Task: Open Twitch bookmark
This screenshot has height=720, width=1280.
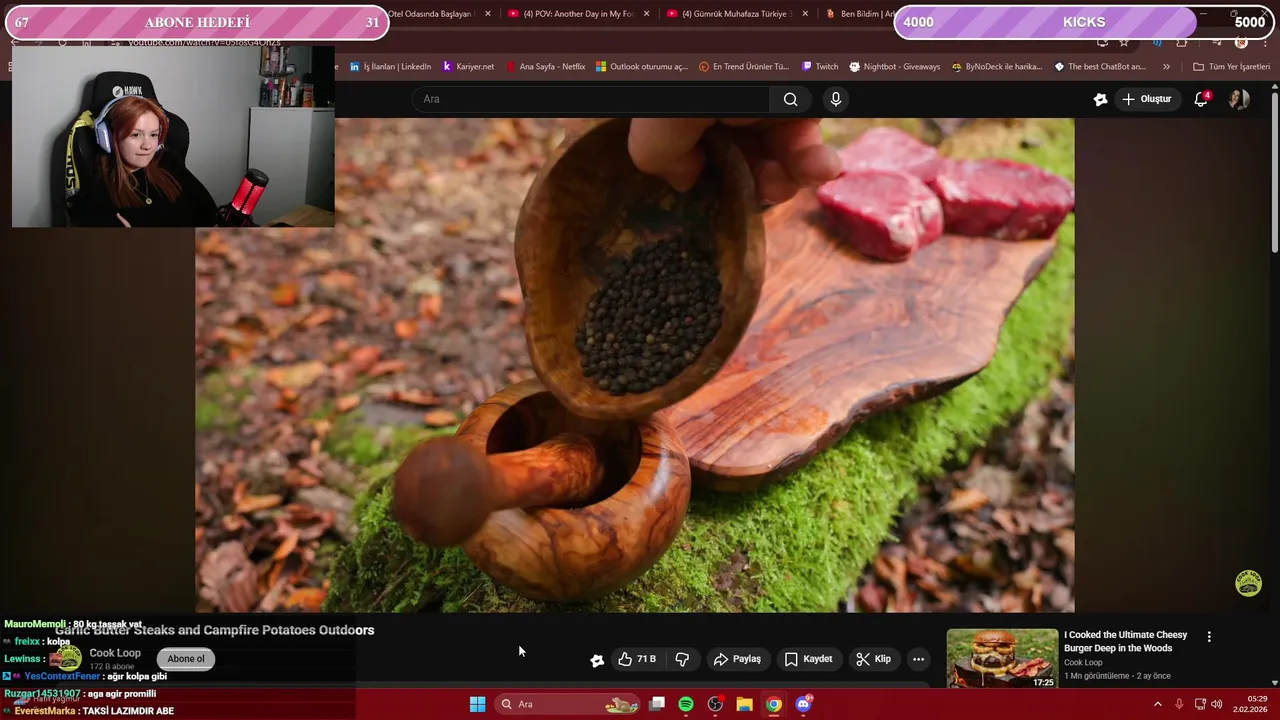Action: 820,67
